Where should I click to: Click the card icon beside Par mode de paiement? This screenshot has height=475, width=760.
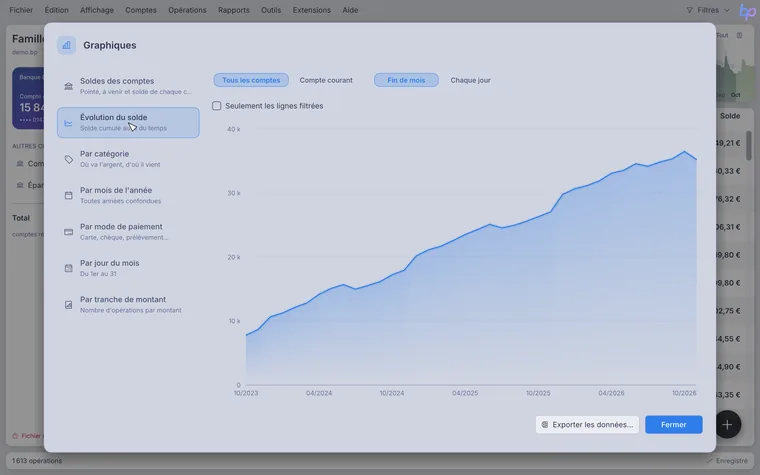coord(68,232)
